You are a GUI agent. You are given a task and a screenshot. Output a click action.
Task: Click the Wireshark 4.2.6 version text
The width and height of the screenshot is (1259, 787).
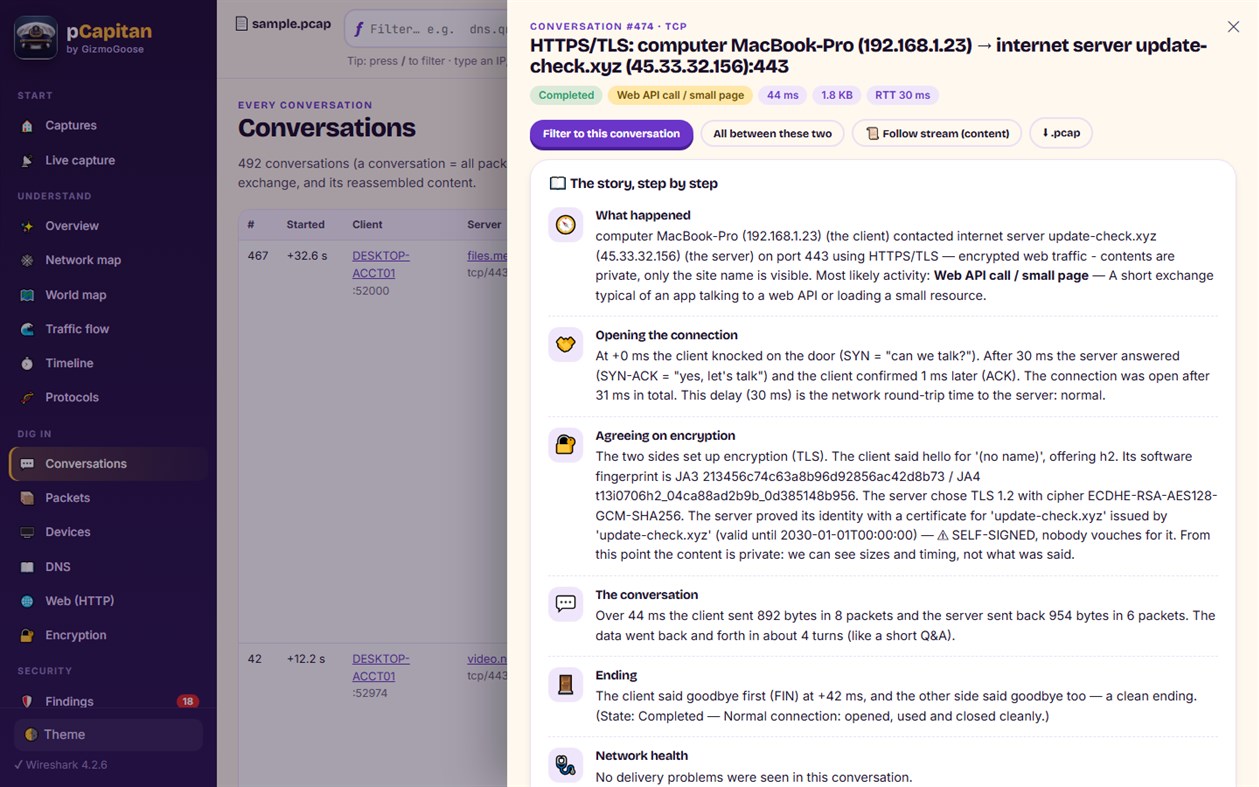coord(60,765)
